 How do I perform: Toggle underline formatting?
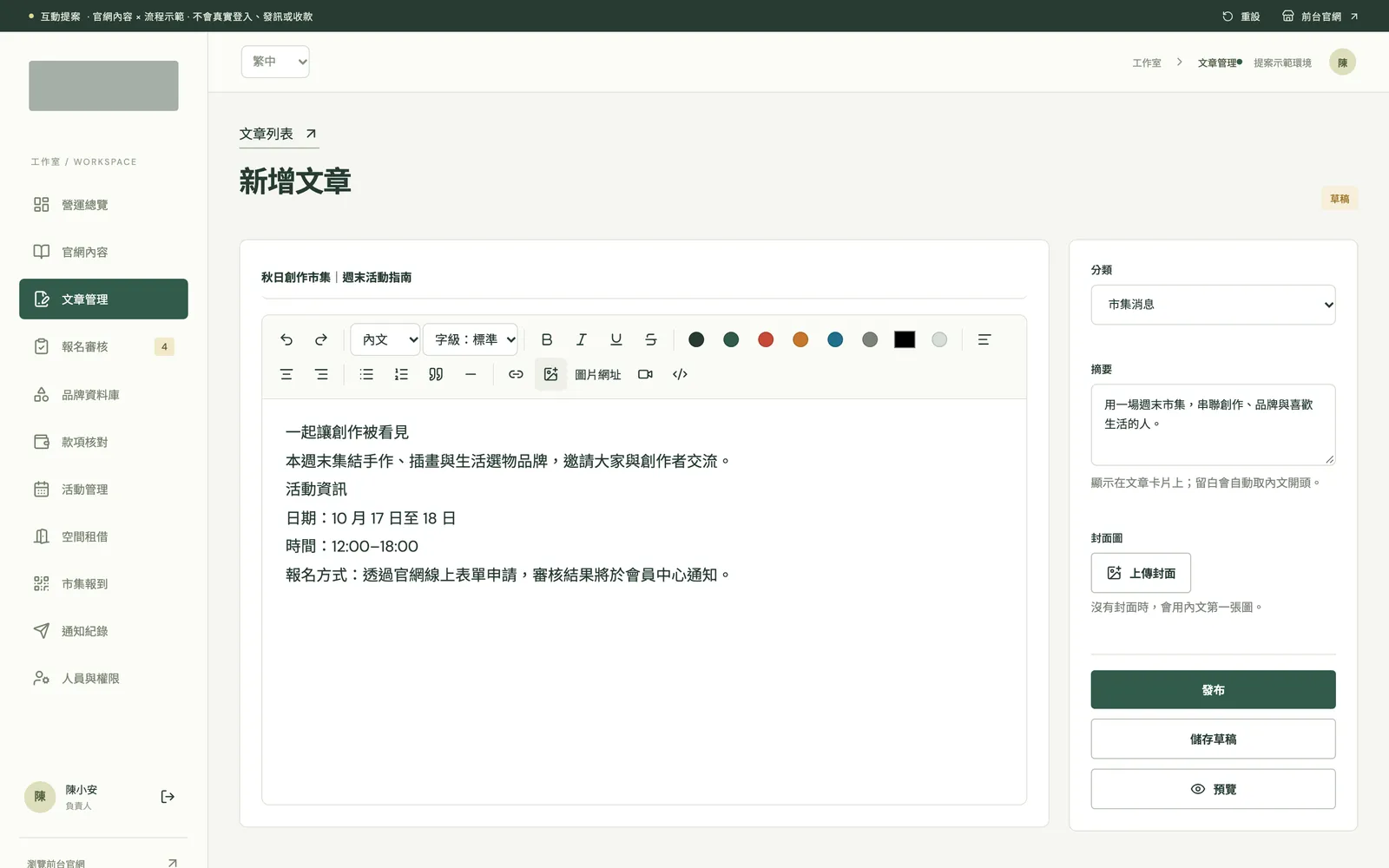click(616, 339)
